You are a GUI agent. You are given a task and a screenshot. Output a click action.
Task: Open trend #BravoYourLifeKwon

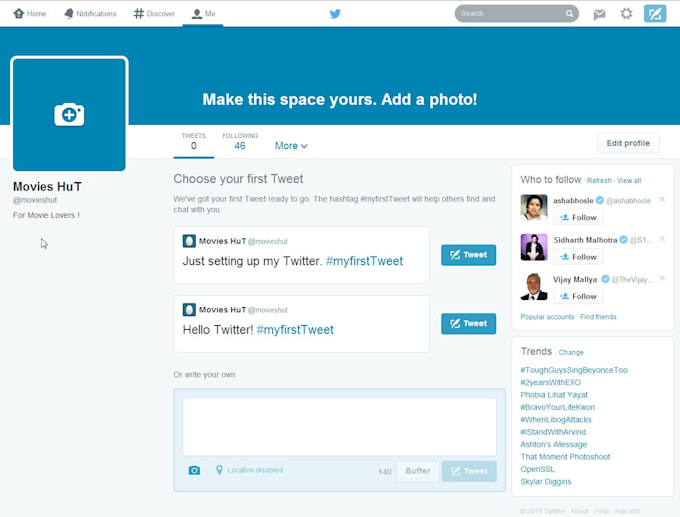[x=557, y=407]
